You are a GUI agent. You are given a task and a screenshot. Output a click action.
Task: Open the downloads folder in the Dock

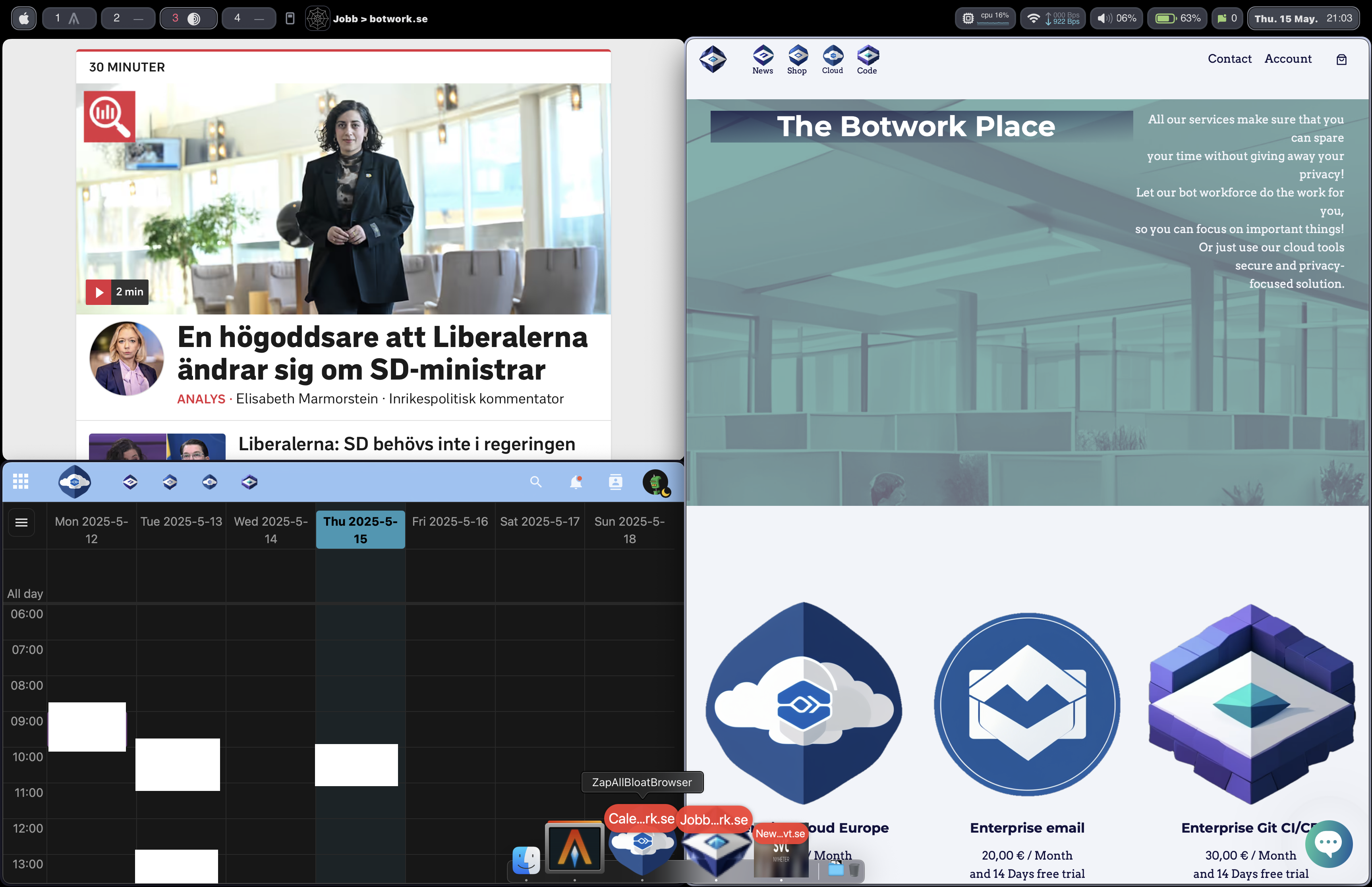(x=835, y=869)
